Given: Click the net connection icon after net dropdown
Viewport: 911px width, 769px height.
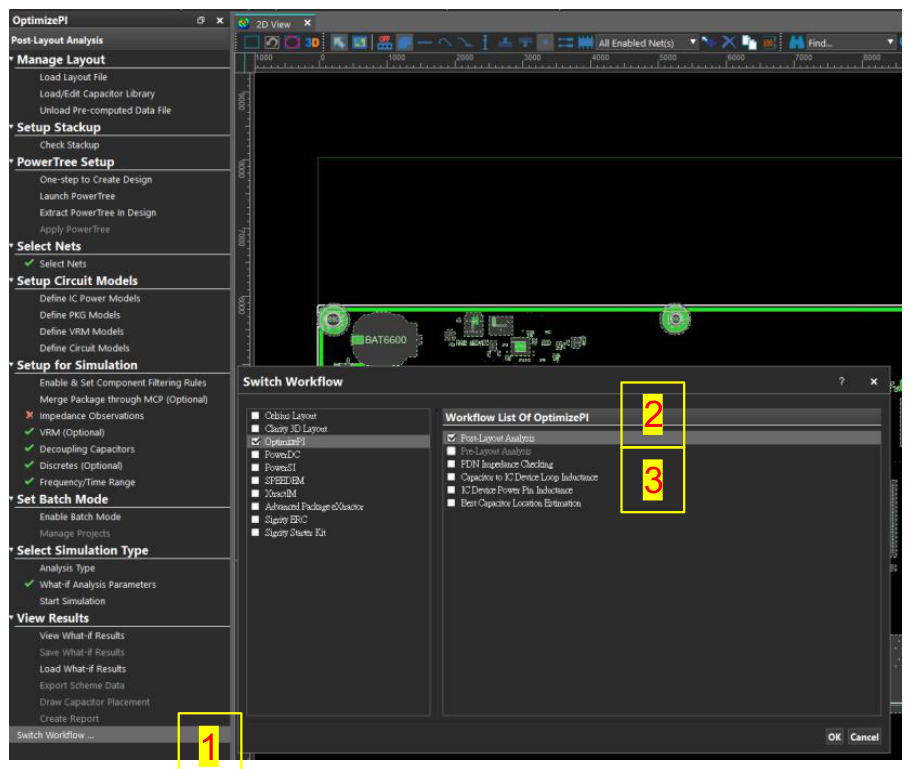Looking at the screenshot, I should click(x=709, y=42).
